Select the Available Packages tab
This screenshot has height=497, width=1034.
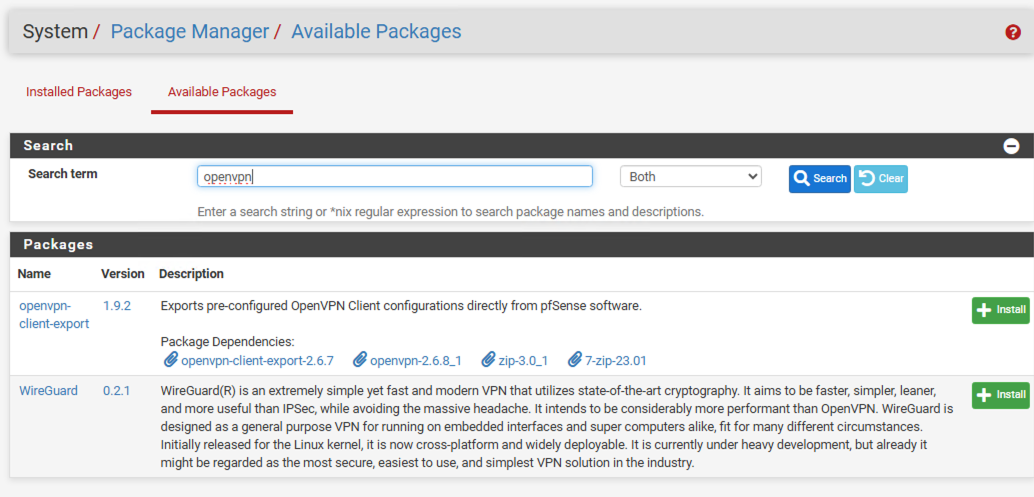[x=222, y=92]
